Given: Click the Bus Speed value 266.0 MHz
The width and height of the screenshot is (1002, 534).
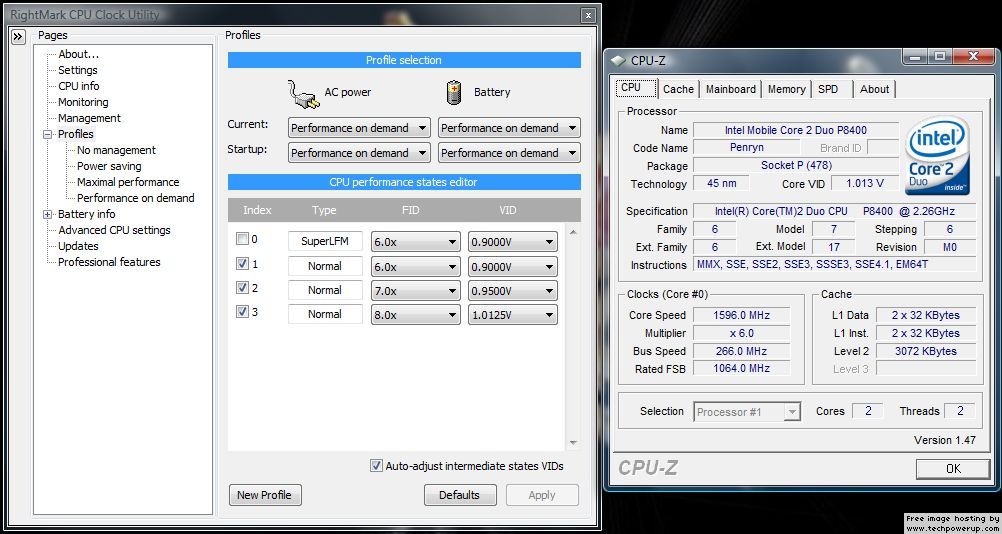Looking at the screenshot, I should 741,351.
